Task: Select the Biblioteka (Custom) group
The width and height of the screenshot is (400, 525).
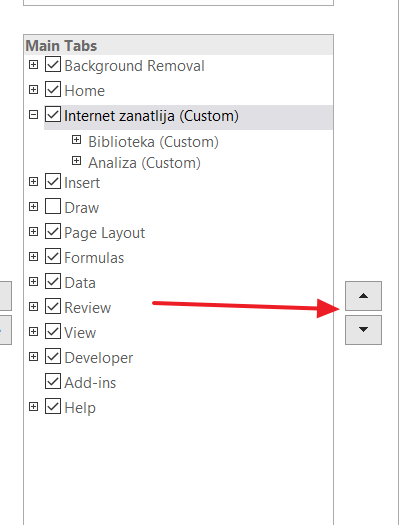Action: coord(153,142)
